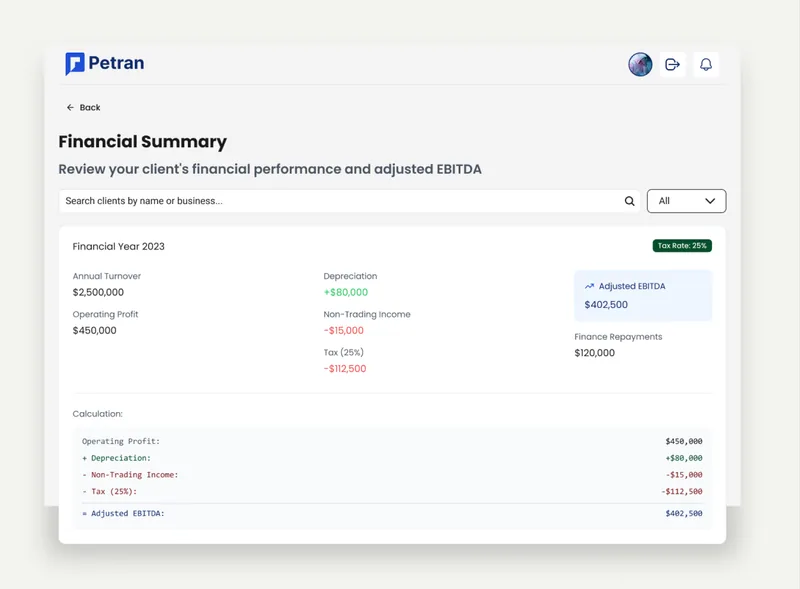Open the notifications bell
Viewport: 800px width, 589px height.
click(706, 64)
